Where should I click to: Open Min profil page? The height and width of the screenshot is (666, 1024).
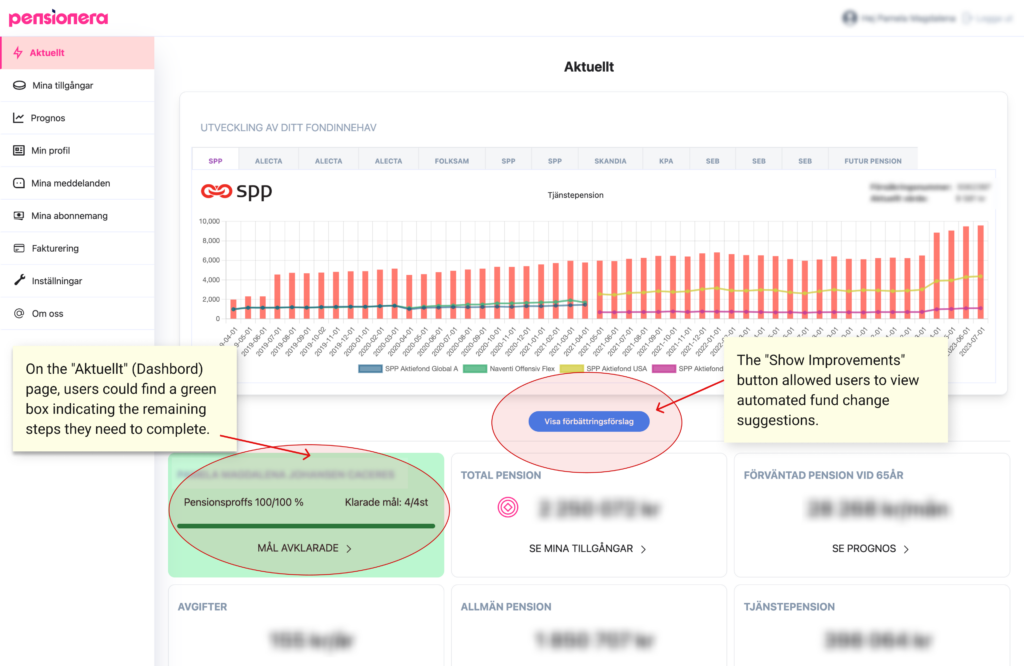(78, 151)
